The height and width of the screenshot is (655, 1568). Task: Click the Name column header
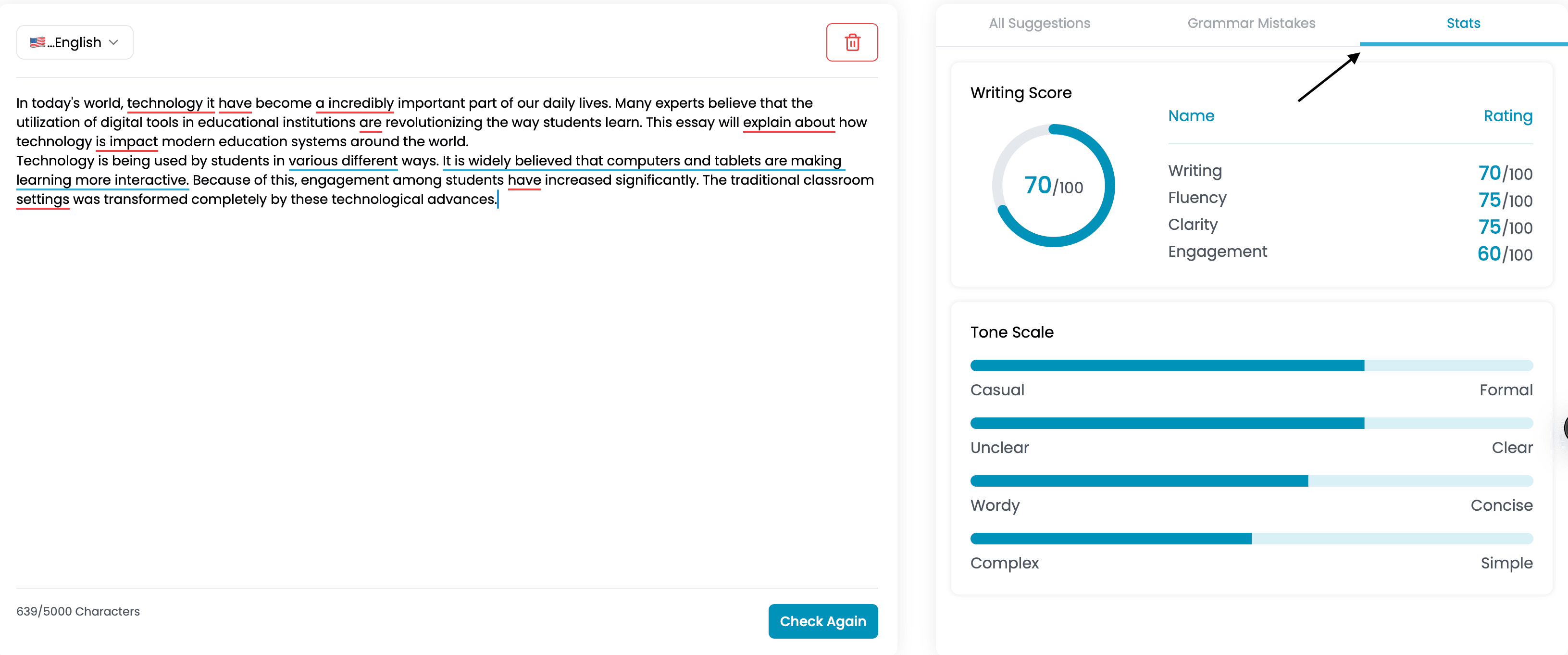point(1191,116)
